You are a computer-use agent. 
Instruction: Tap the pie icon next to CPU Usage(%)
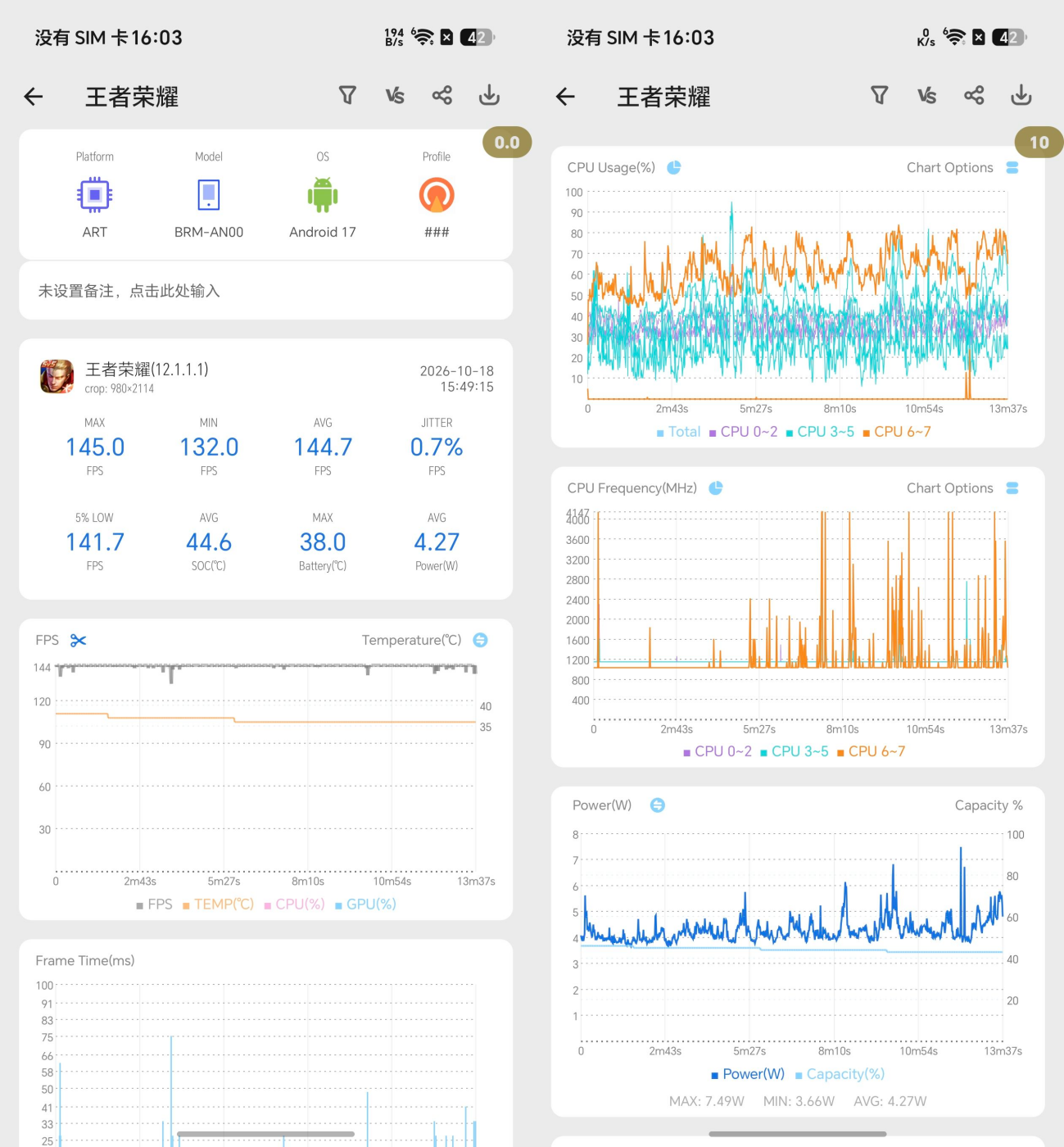[674, 167]
